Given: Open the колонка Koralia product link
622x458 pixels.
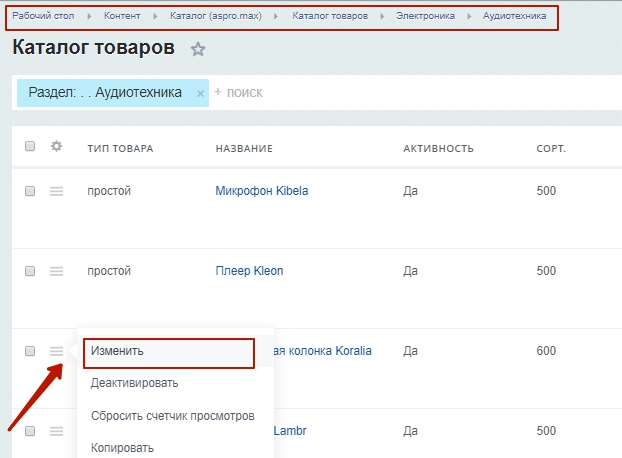Looking at the screenshot, I should 323,351.
